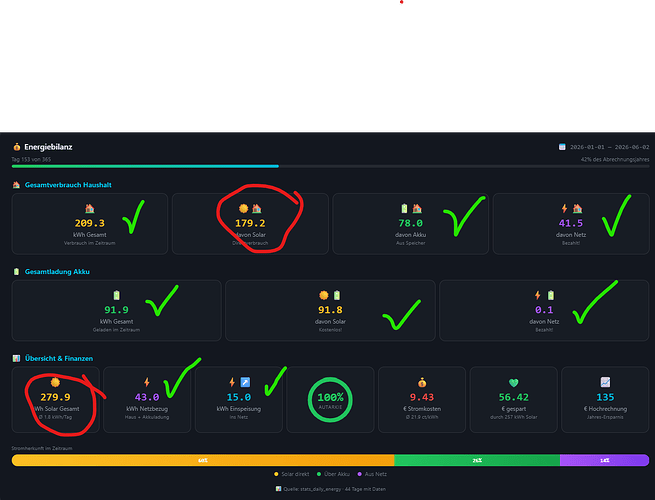Click the Geladen im Zeitraum subtitle
Screen dimensions: 655x500
pos(117,330)
